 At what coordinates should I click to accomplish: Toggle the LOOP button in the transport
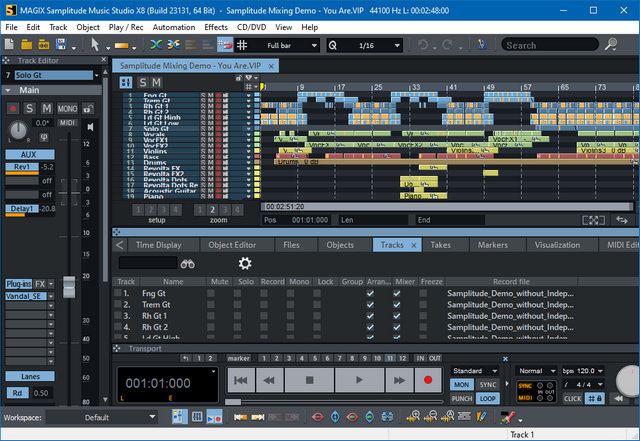[489, 398]
